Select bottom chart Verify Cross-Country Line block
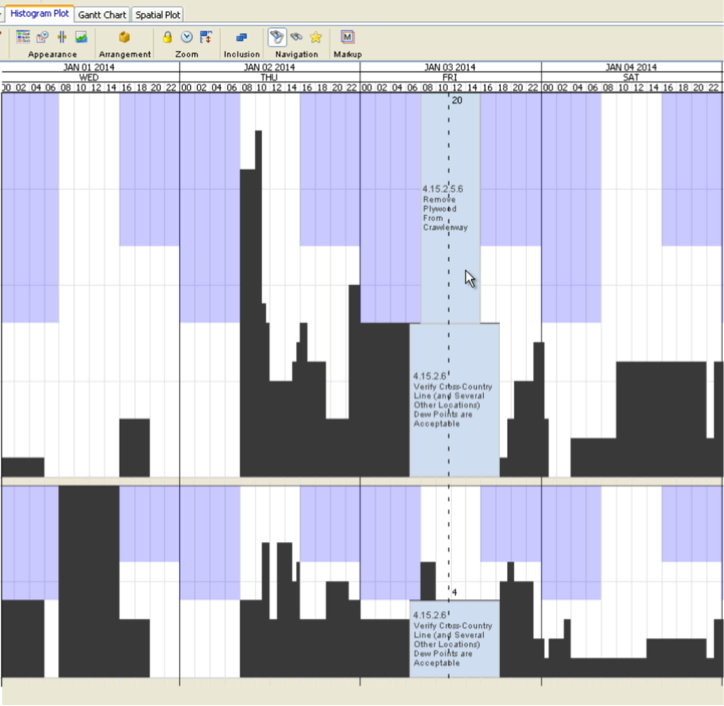This screenshot has height=706, width=724. click(x=454, y=640)
